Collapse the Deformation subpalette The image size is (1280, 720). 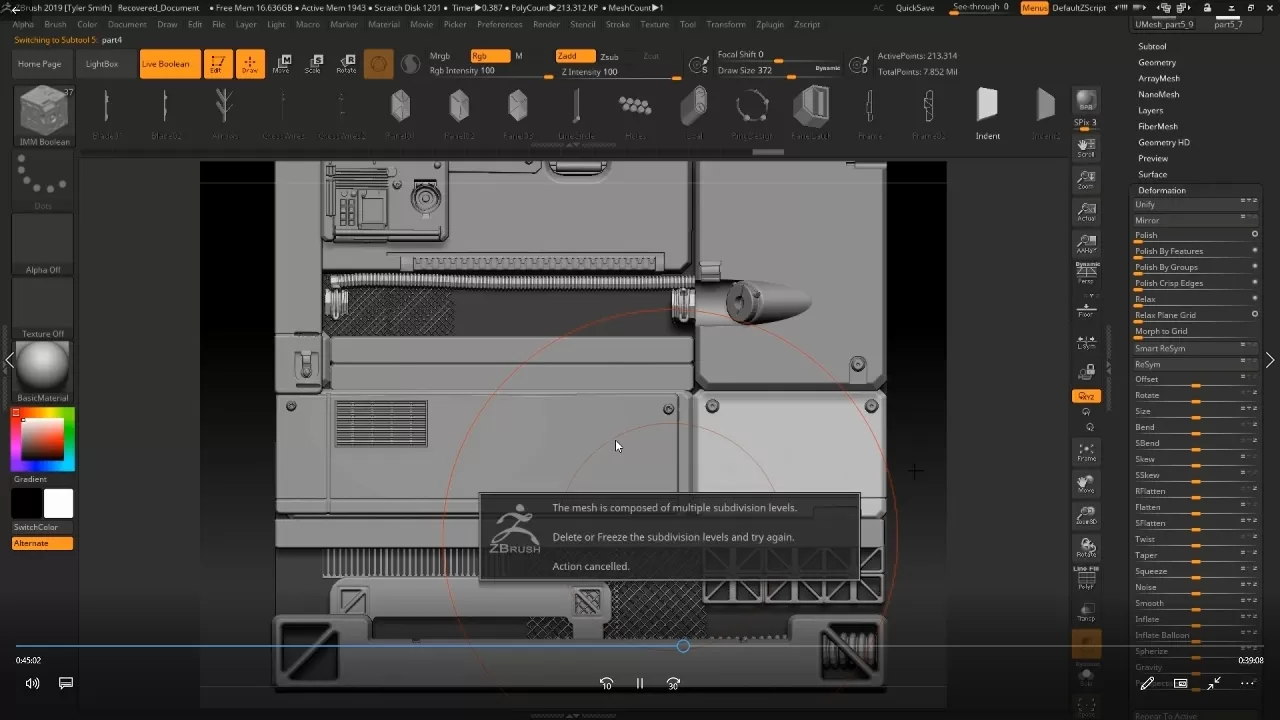point(1161,190)
